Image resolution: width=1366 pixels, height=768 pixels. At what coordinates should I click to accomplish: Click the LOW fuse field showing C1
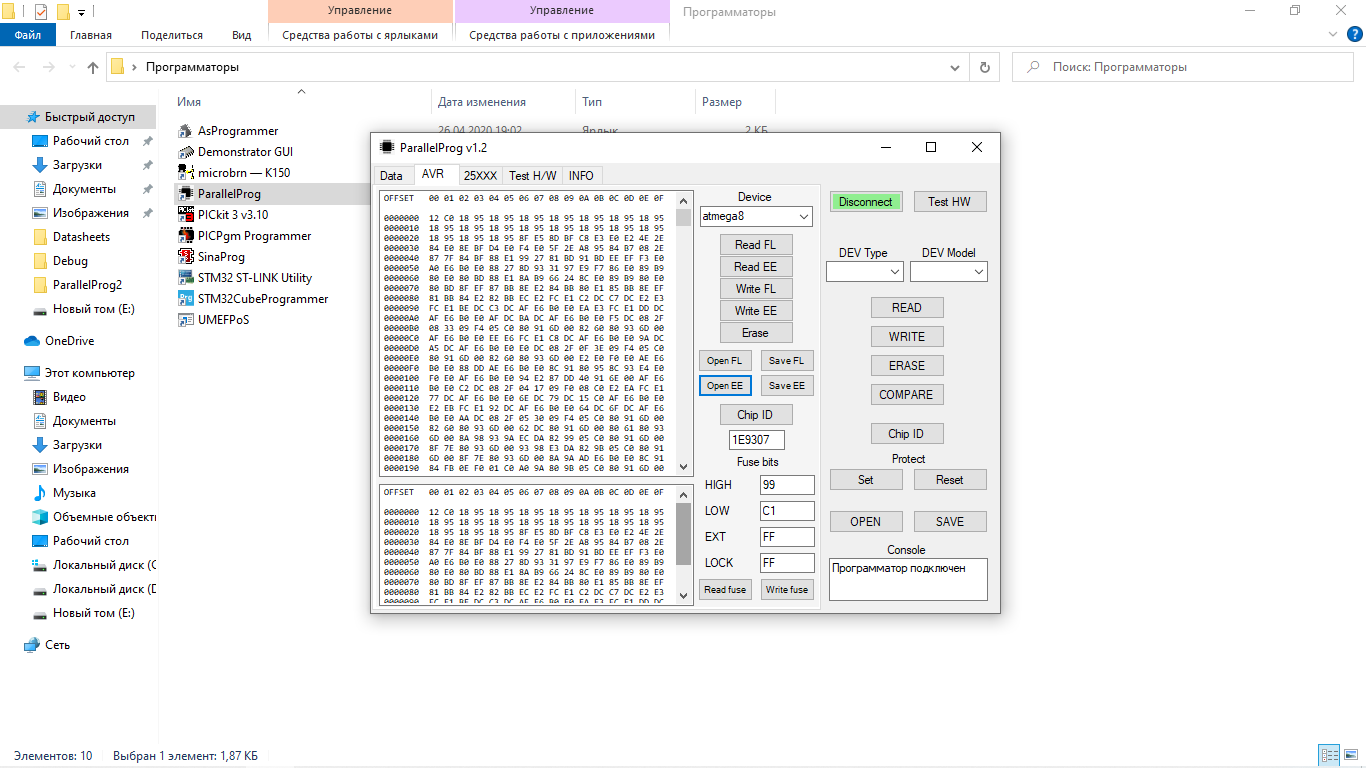coord(787,511)
